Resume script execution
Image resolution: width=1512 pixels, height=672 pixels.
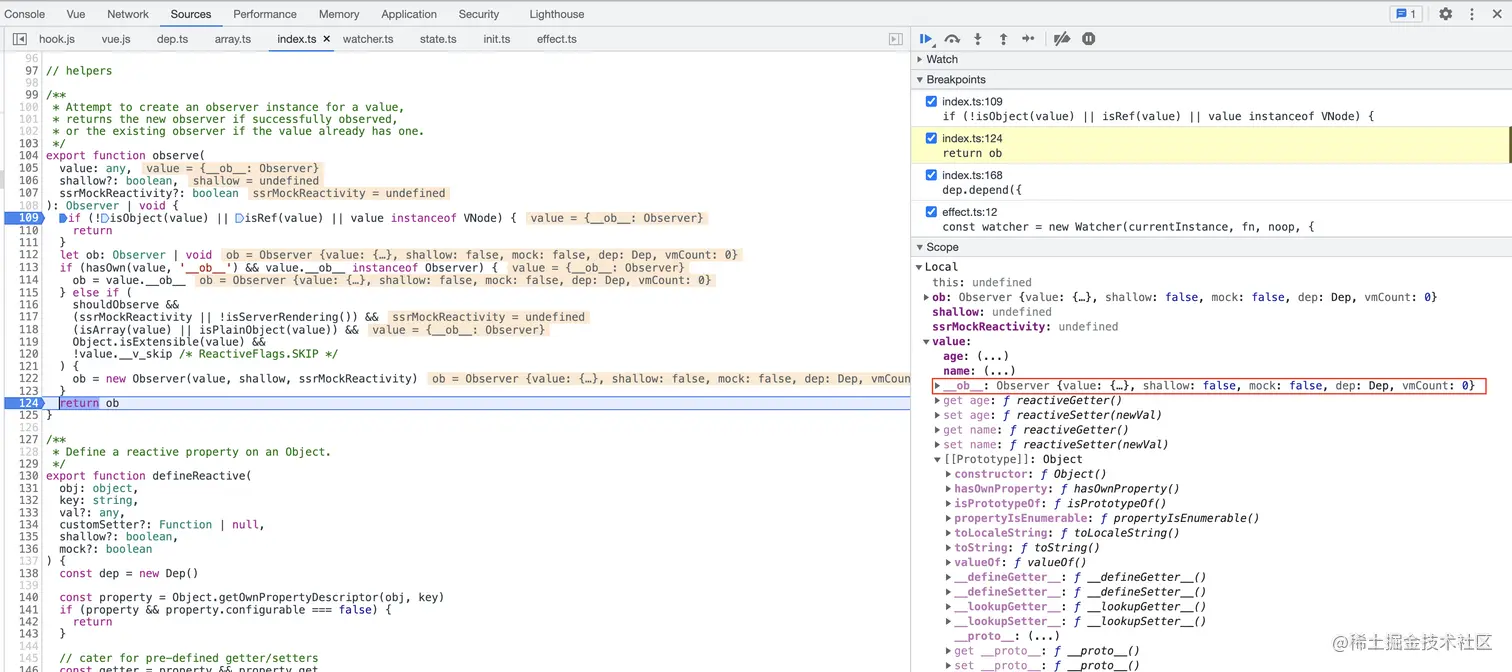925,39
